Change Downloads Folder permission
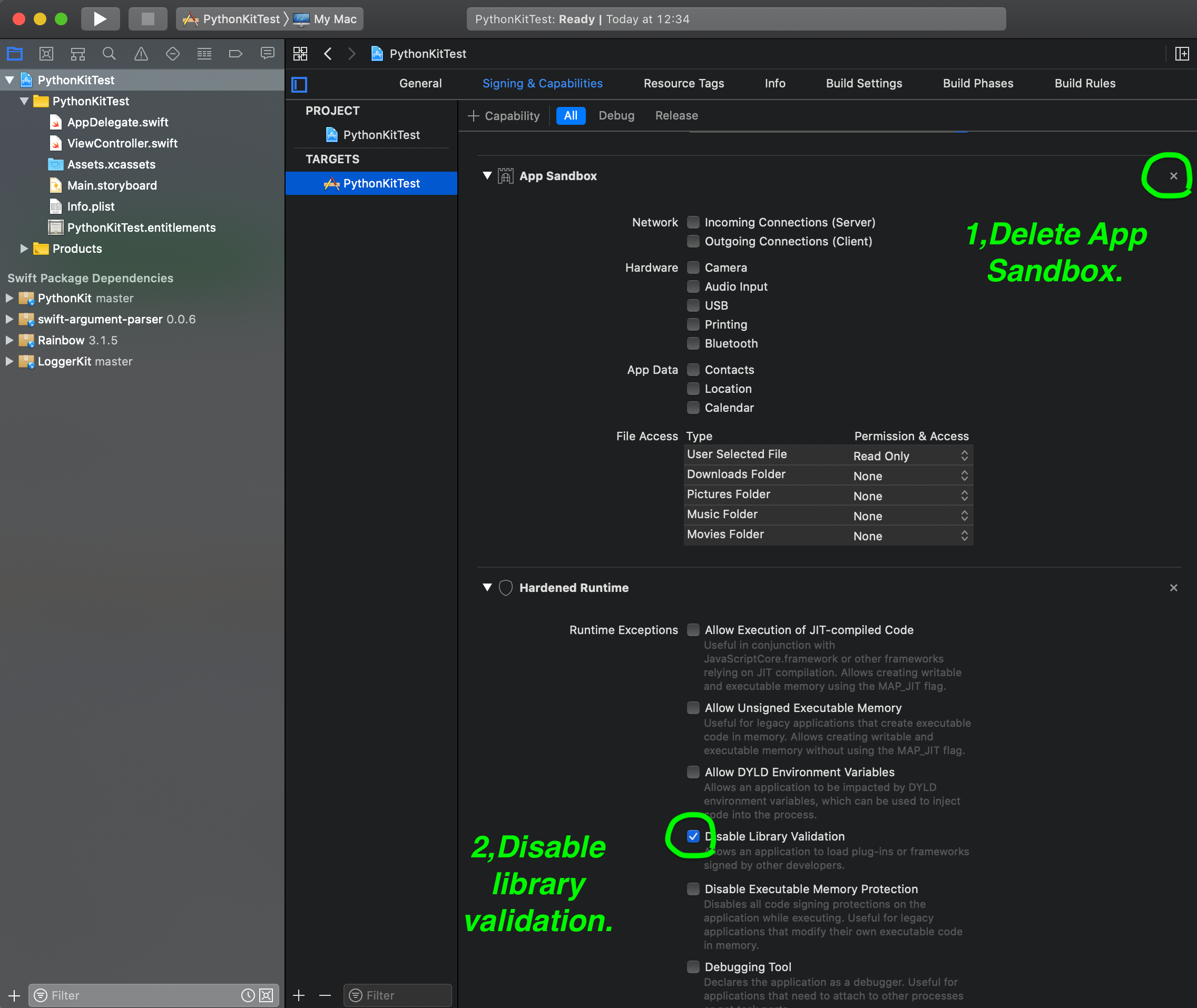1197x1008 pixels. pos(911,476)
